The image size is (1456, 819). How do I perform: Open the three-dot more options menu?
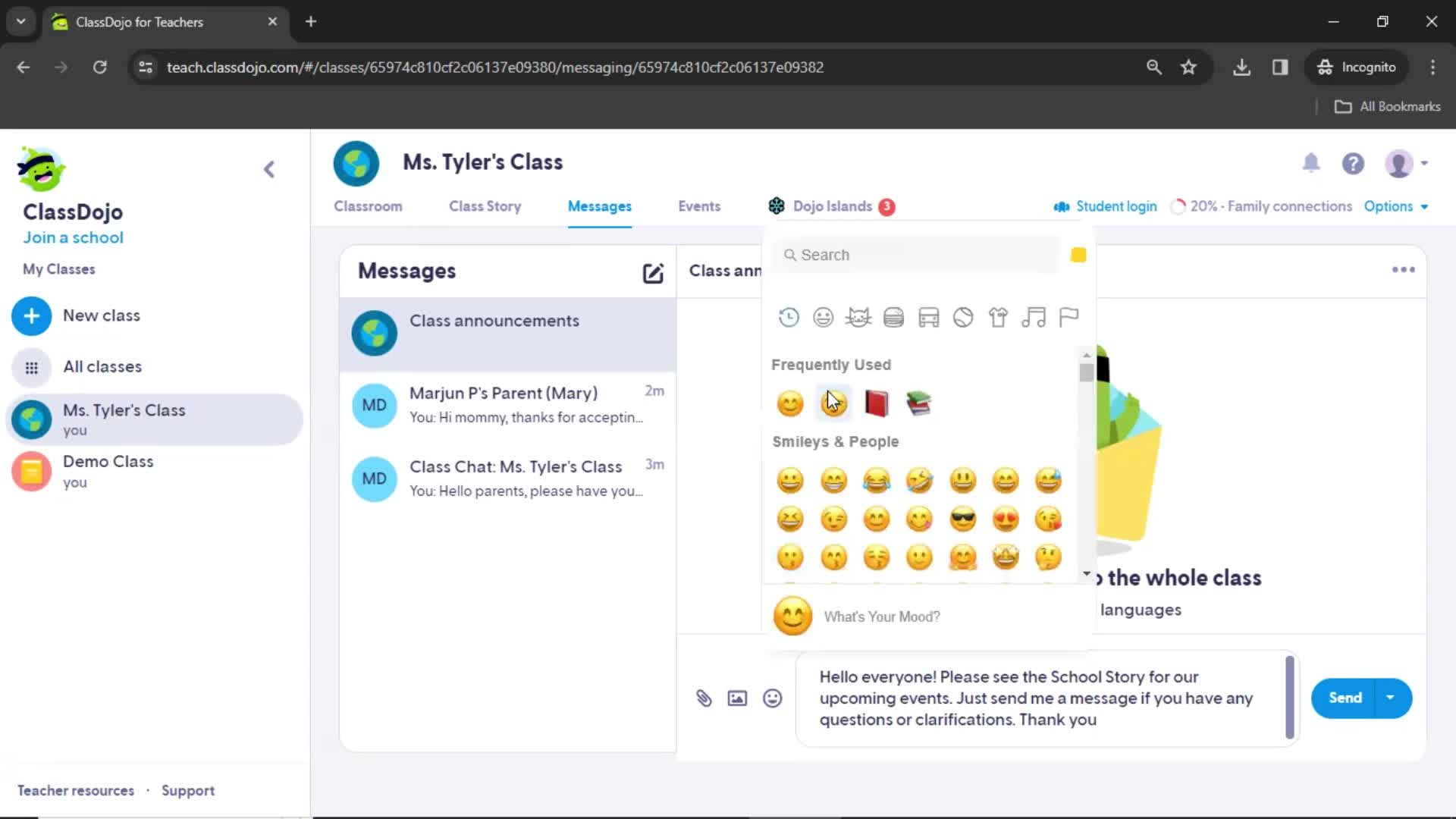coord(1403,270)
